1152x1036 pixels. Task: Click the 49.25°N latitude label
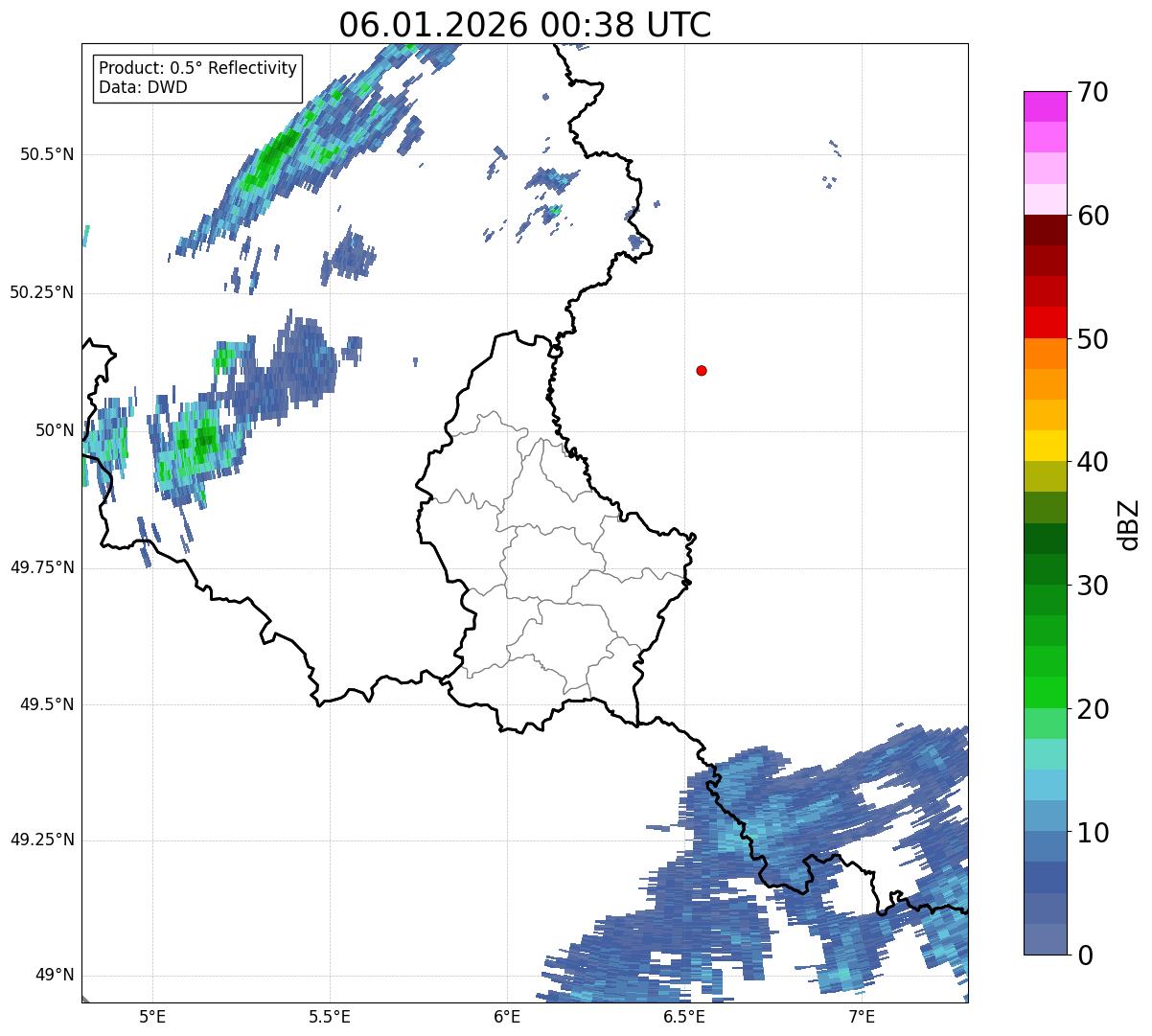[x=42, y=840]
